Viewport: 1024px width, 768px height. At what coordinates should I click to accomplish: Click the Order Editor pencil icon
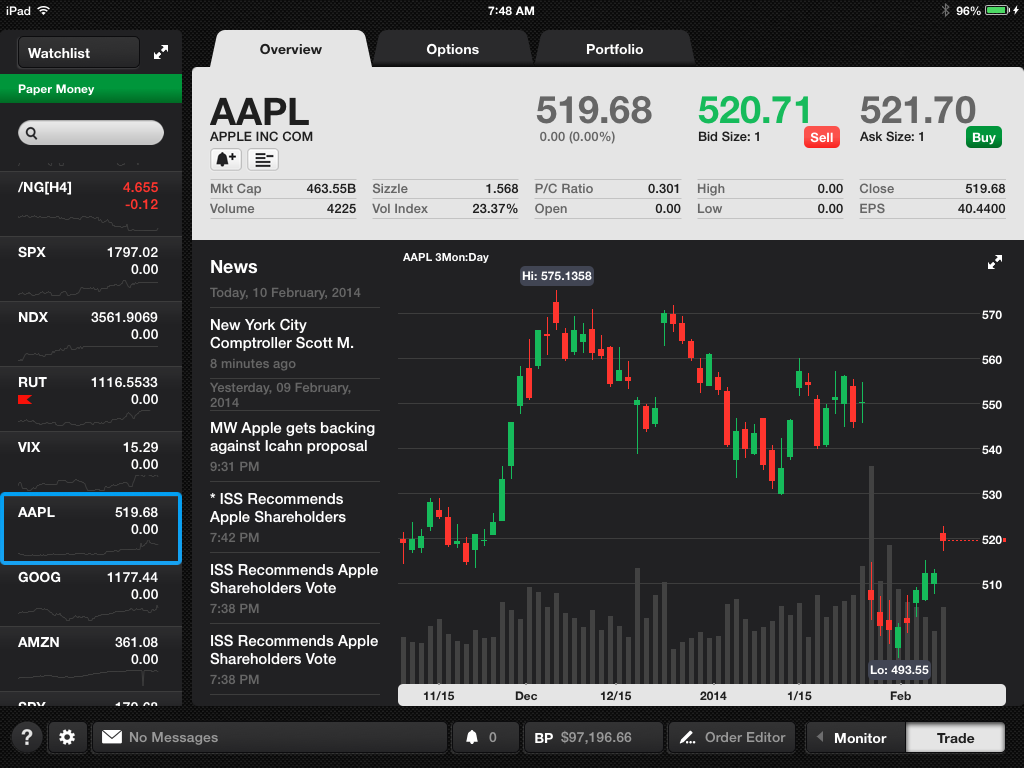pos(687,737)
